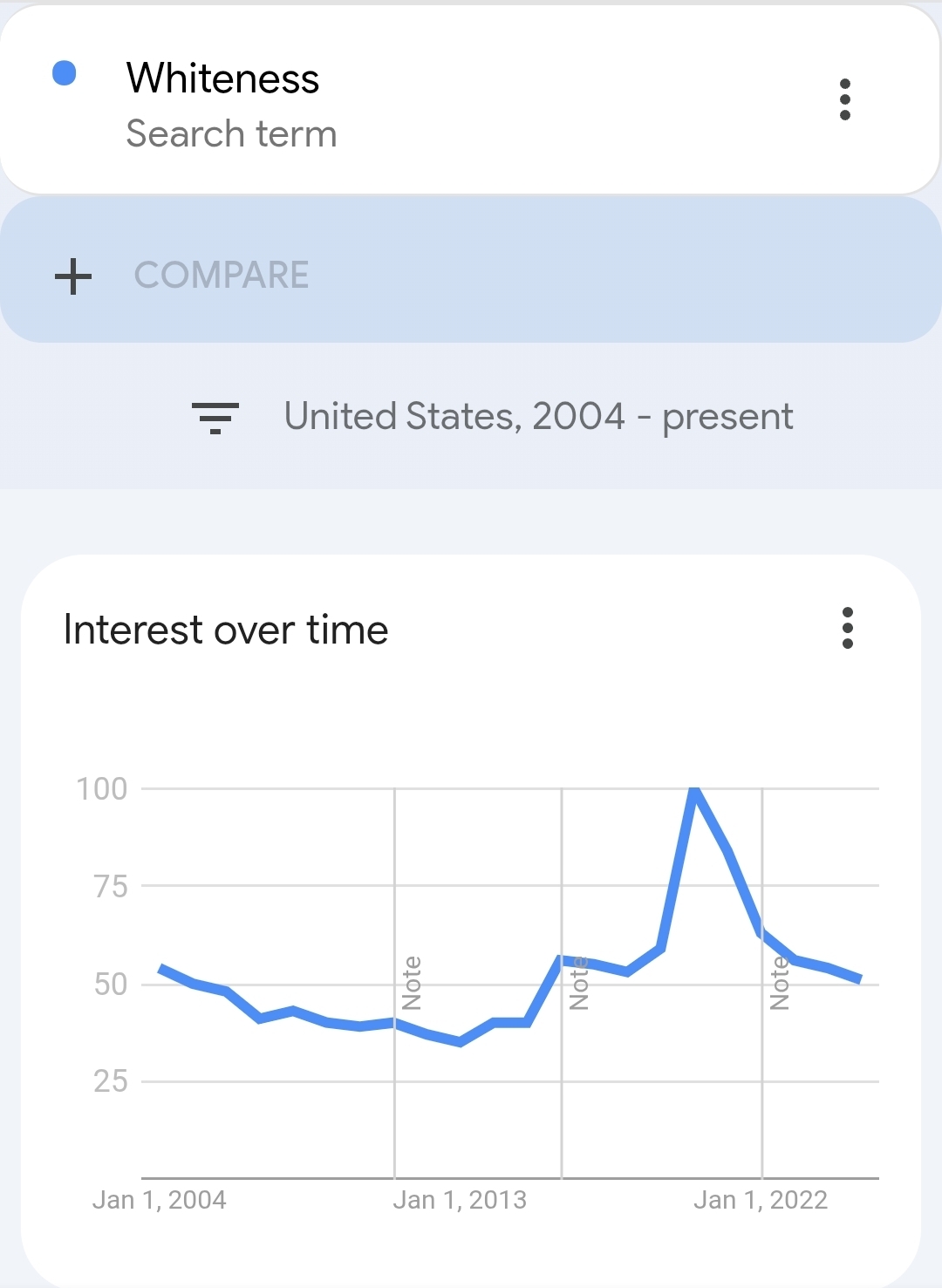Viewport: 942px width, 1288px height.
Task: Tap the peak point of the trend line
Action: [694, 789]
